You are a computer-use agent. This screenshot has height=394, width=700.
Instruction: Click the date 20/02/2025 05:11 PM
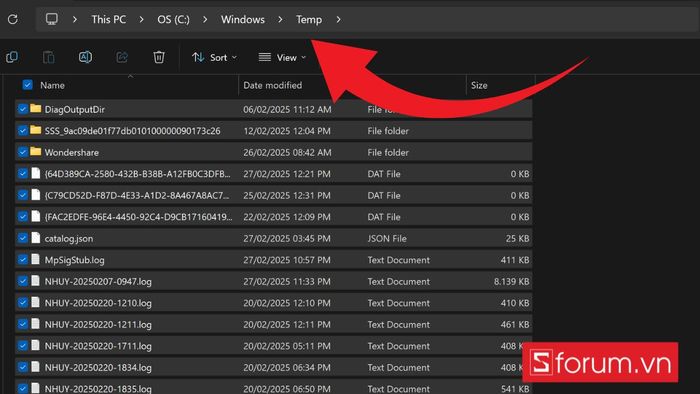pyautogui.click(x=287, y=346)
